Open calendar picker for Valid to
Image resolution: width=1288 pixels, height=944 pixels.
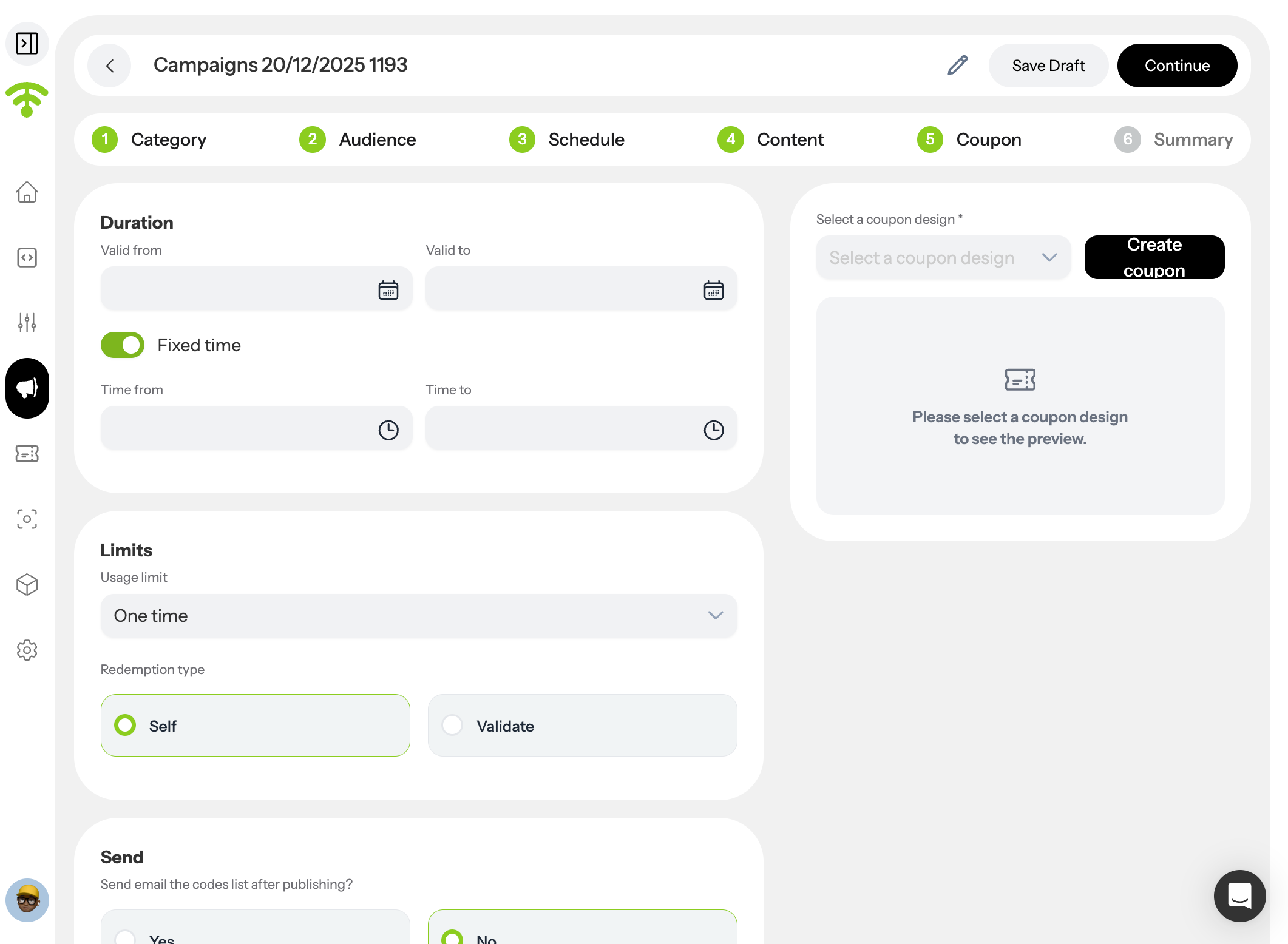tap(714, 290)
